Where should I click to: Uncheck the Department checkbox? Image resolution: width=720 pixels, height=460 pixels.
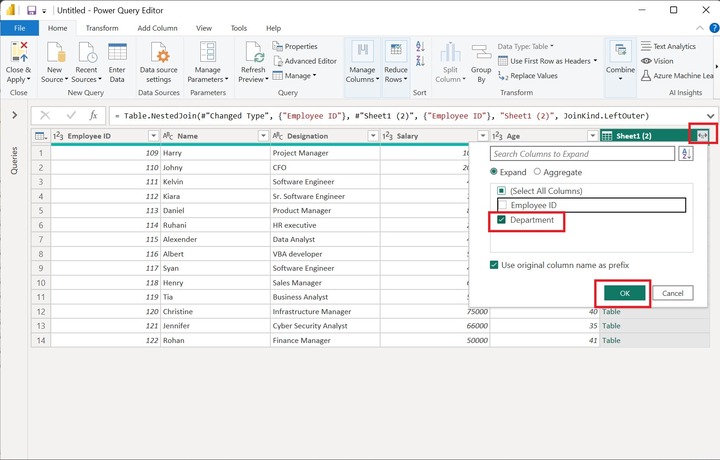[x=502, y=220]
